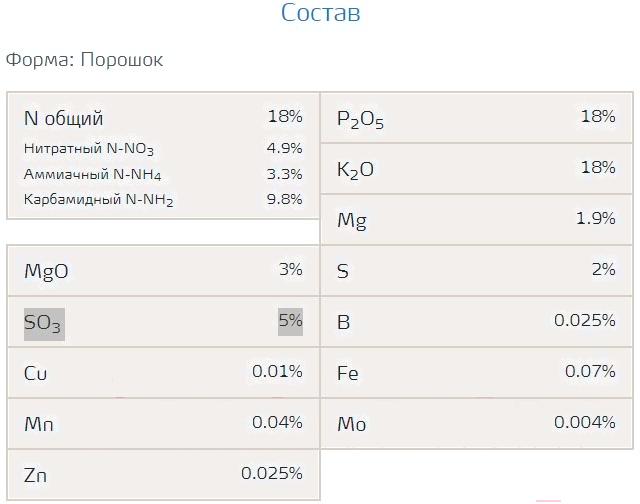Select the Mg 1.9% cell
Screen dimensions: 640x504
click(x=476, y=220)
